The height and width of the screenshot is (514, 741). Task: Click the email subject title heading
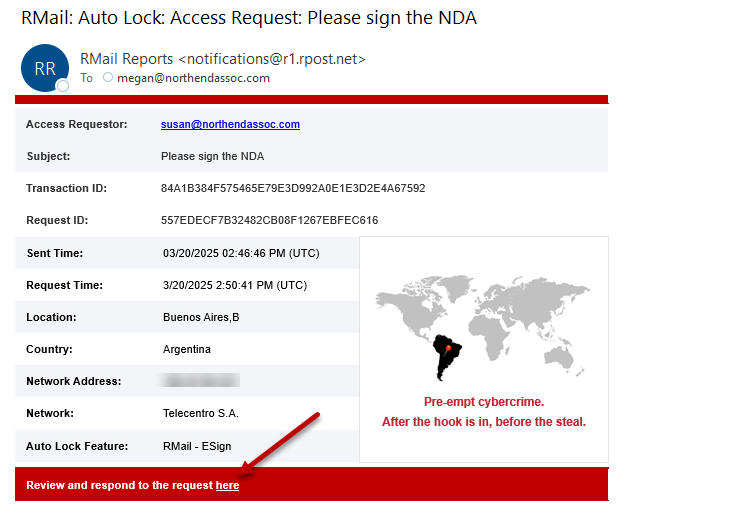249,18
